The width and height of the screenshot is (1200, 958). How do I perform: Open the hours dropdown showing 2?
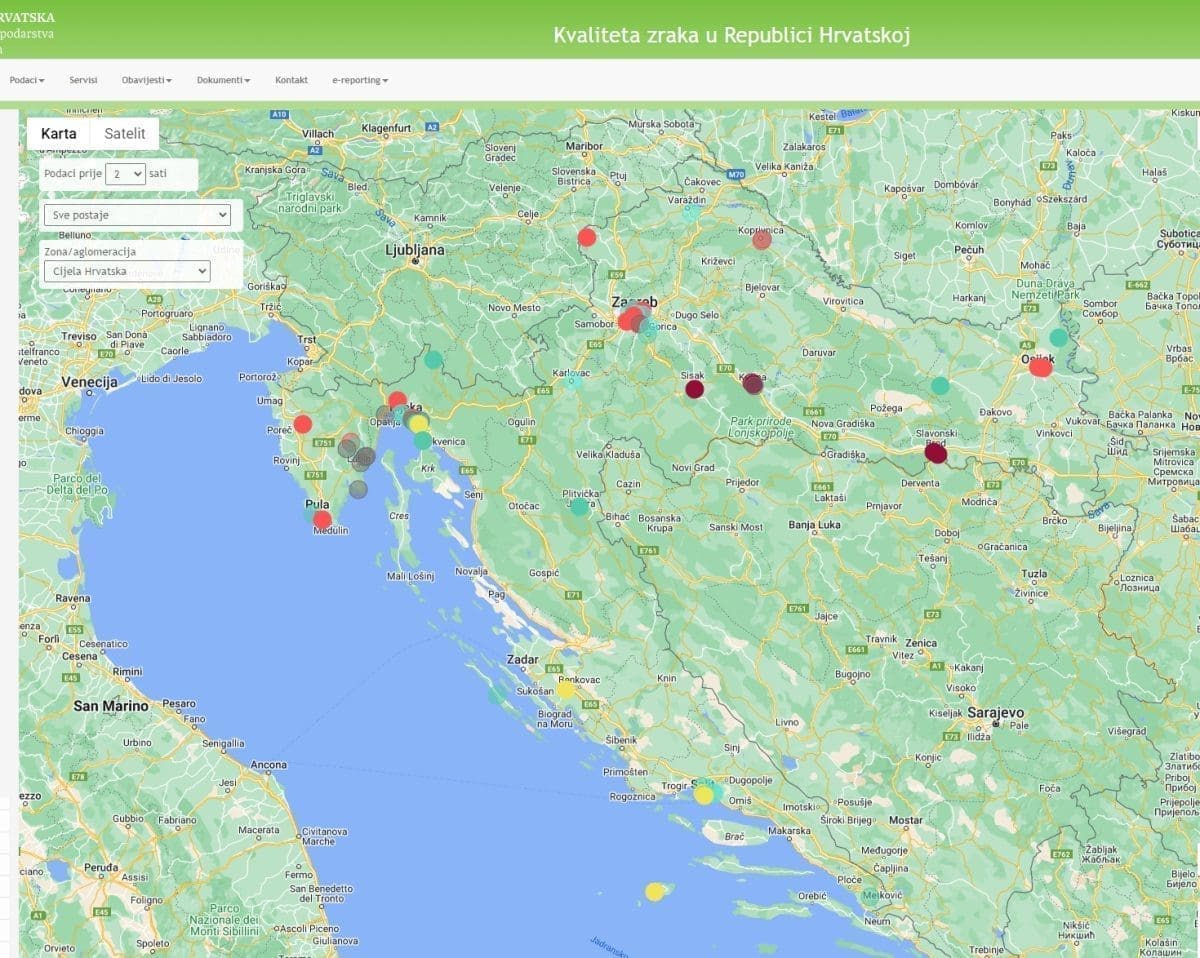point(125,174)
